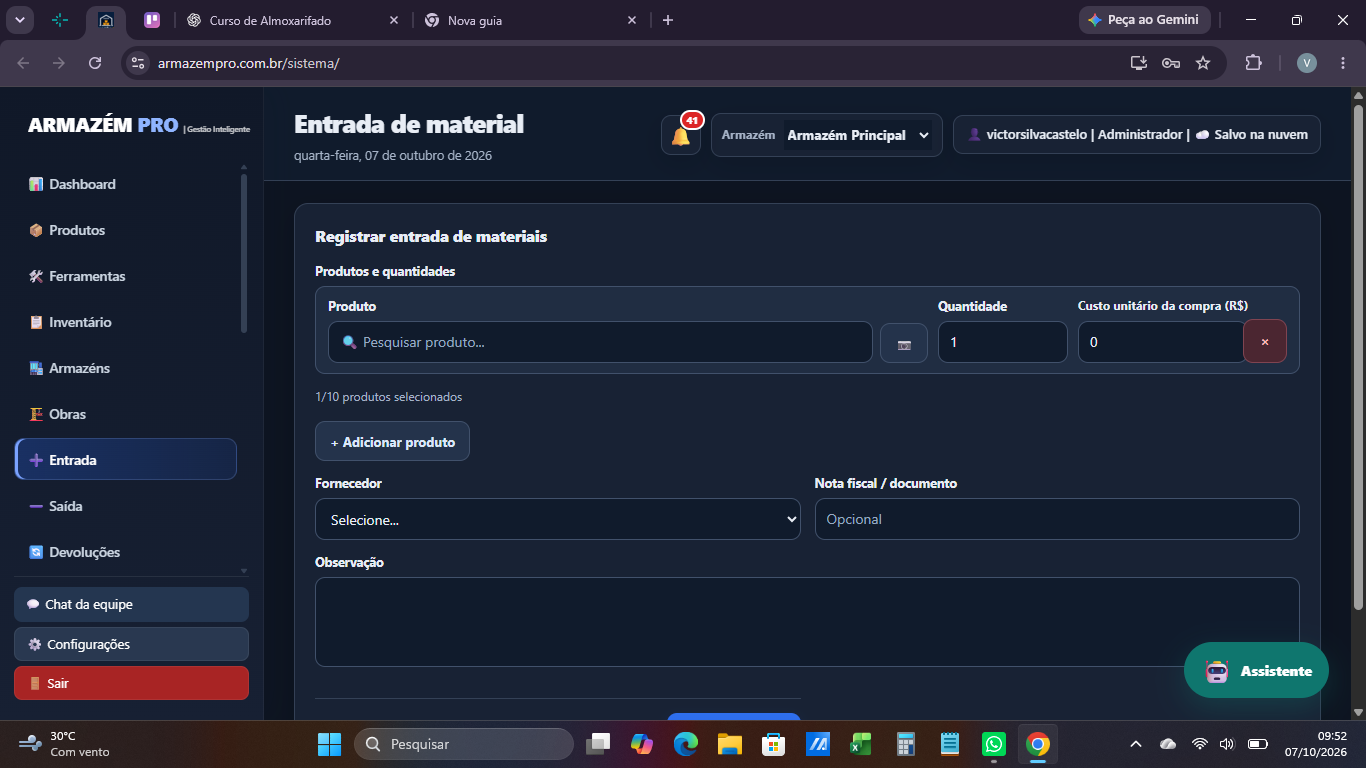Screen dimensions: 1366x768
Task: Reload the page
Action: point(95,63)
